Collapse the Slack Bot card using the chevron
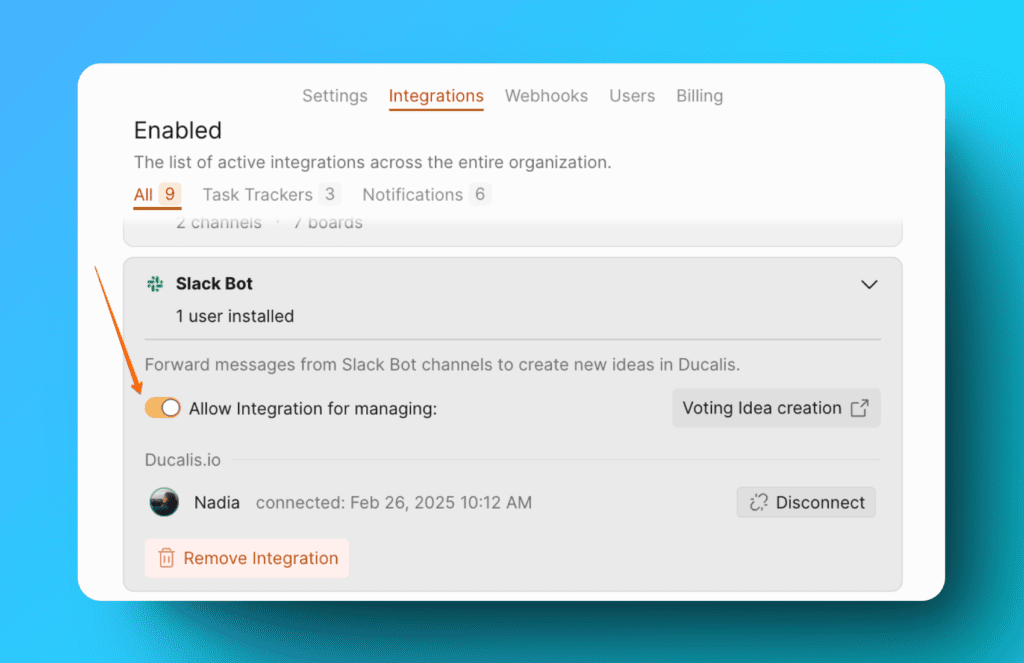The width and height of the screenshot is (1024, 663). [x=869, y=285]
